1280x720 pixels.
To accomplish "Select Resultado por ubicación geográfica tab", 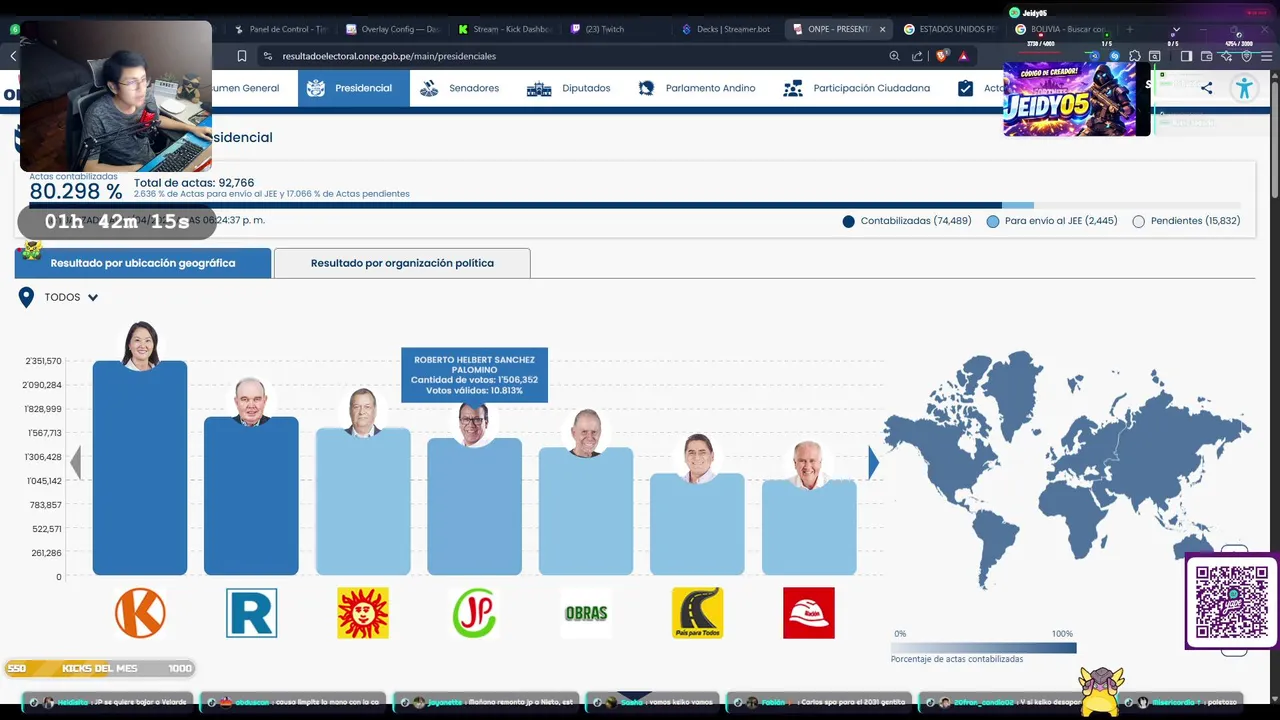I will point(143,263).
